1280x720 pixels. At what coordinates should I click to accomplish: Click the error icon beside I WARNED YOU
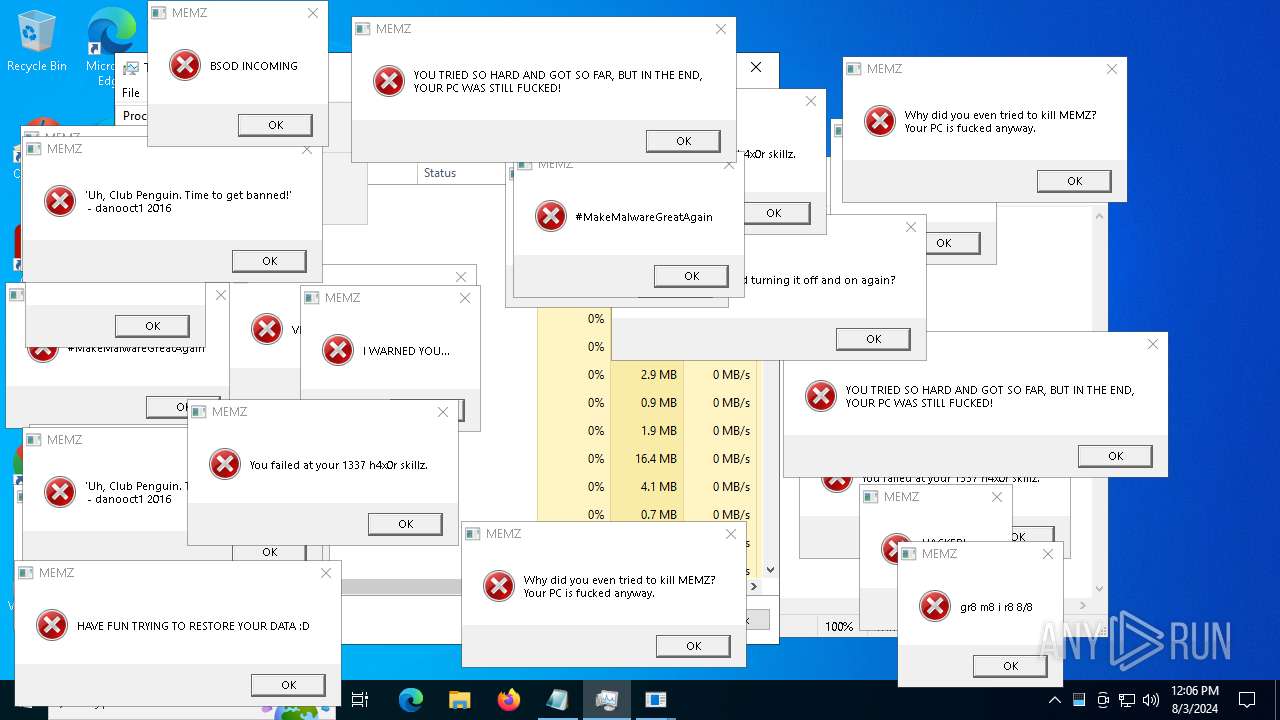338,350
